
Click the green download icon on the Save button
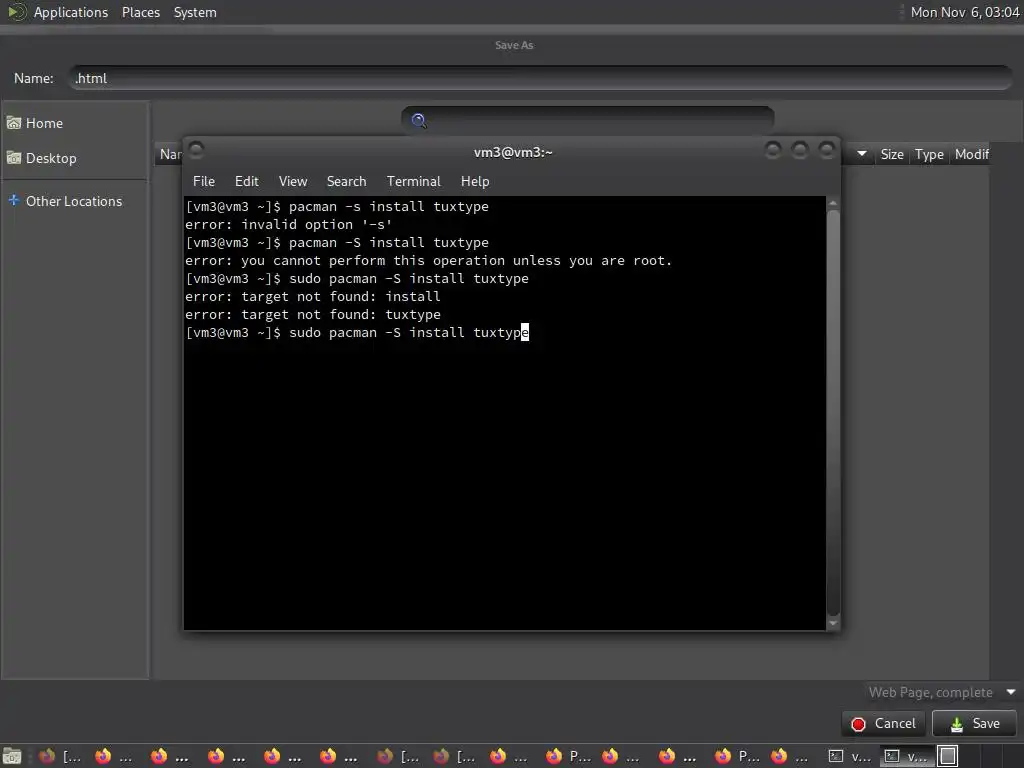point(957,724)
